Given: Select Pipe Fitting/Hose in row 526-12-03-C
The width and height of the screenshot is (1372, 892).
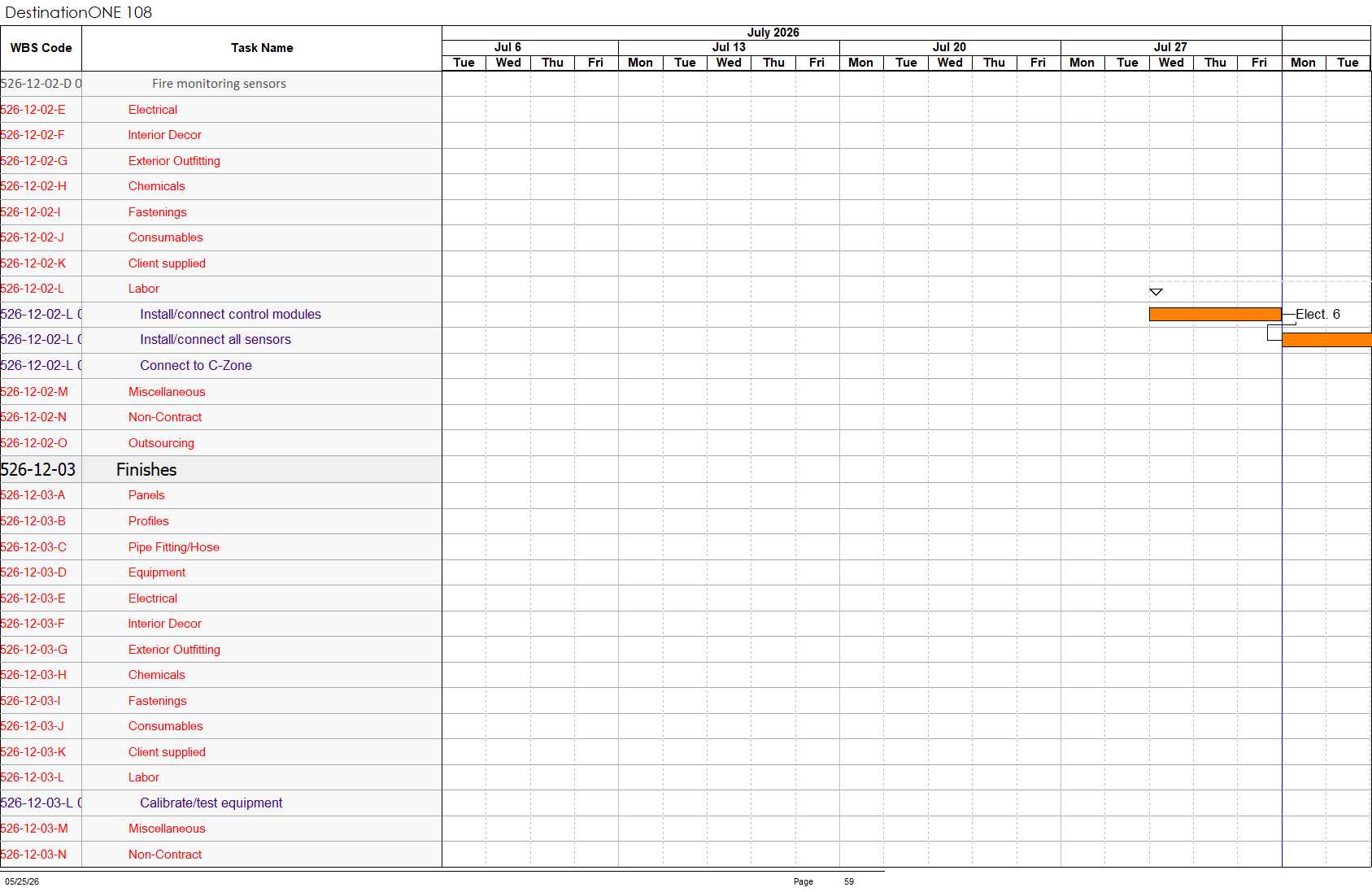Looking at the screenshot, I should pyautogui.click(x=173, y=547).
